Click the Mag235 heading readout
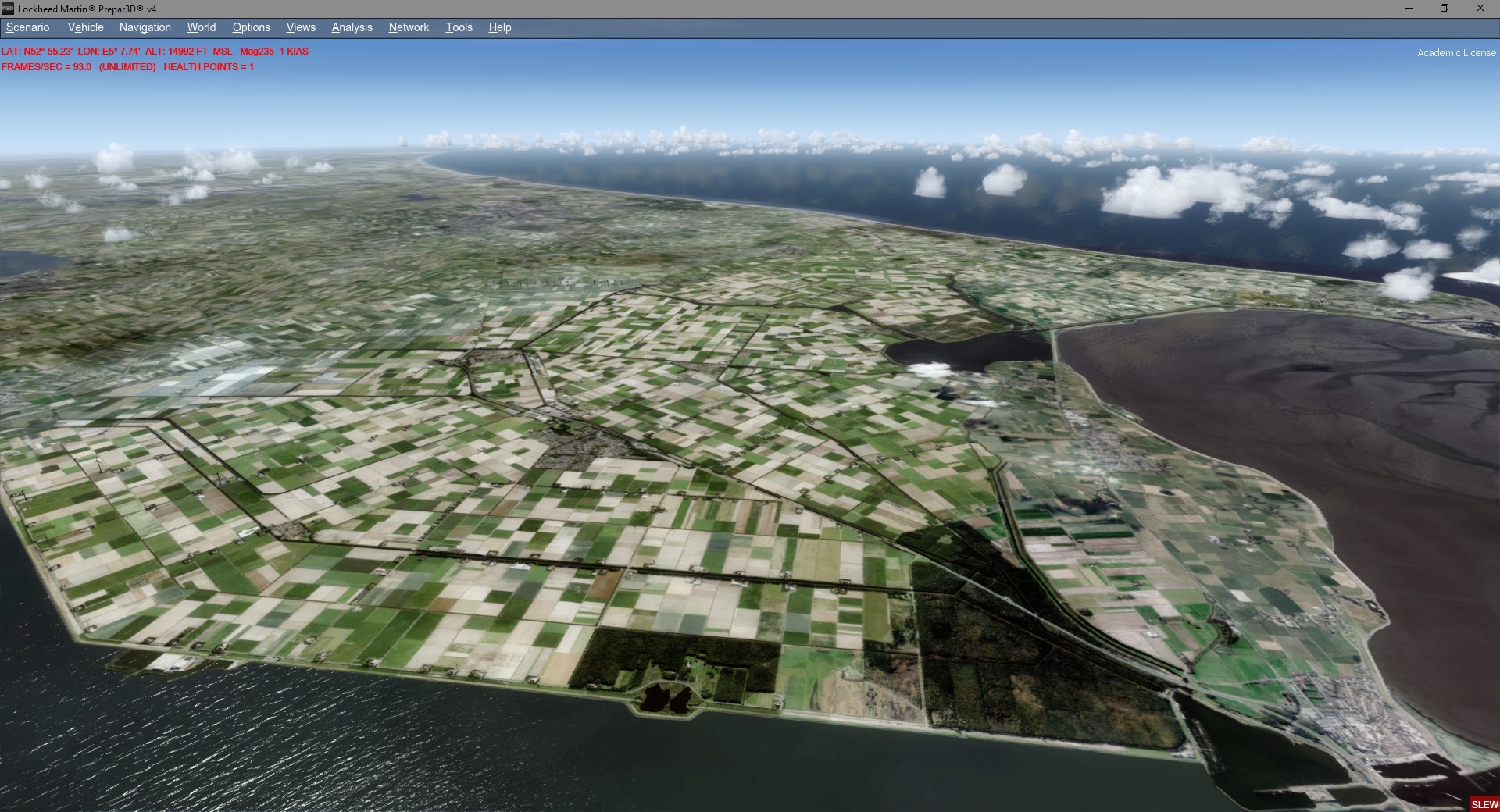Screen dimensions: 1500x812 (257, 52)
